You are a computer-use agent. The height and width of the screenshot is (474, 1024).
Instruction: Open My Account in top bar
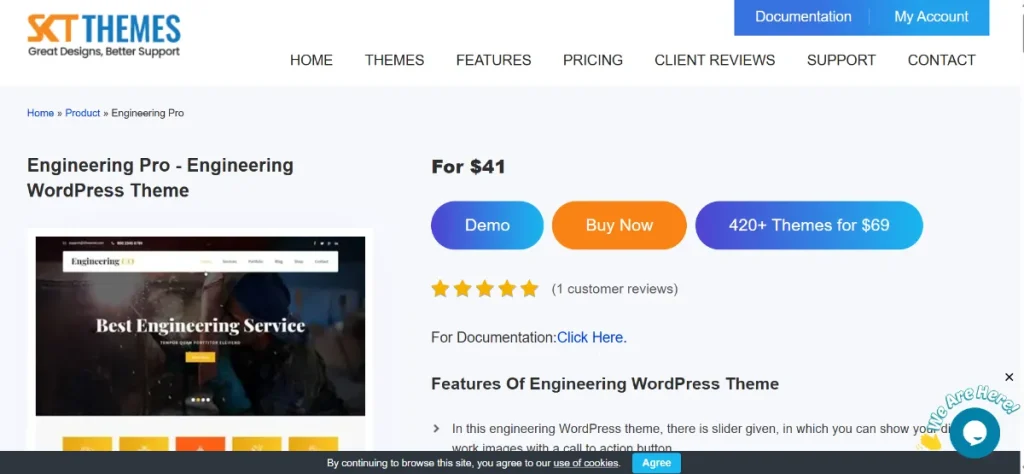click(x=931, y=17)
